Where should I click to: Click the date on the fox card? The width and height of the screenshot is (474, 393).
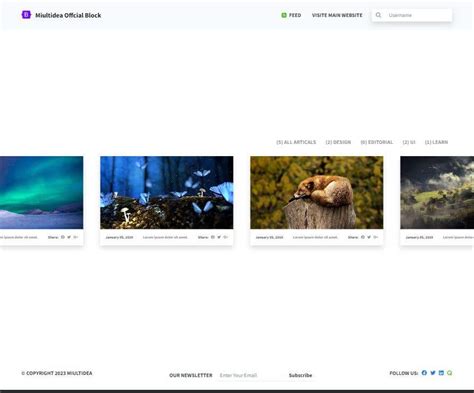coord(269,237)
